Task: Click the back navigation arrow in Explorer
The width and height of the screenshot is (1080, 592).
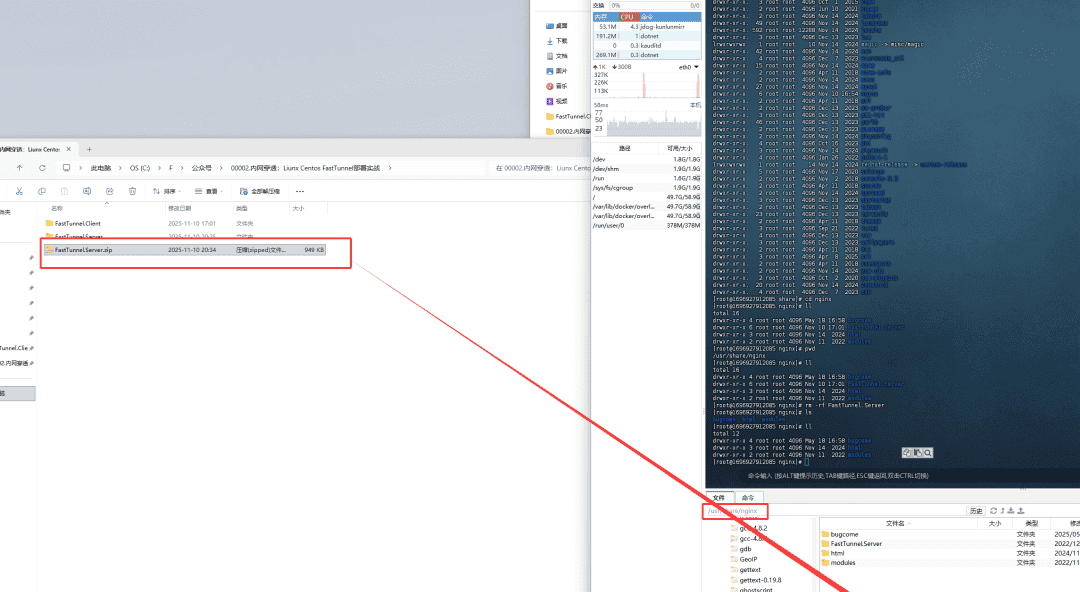Action: 18,168
